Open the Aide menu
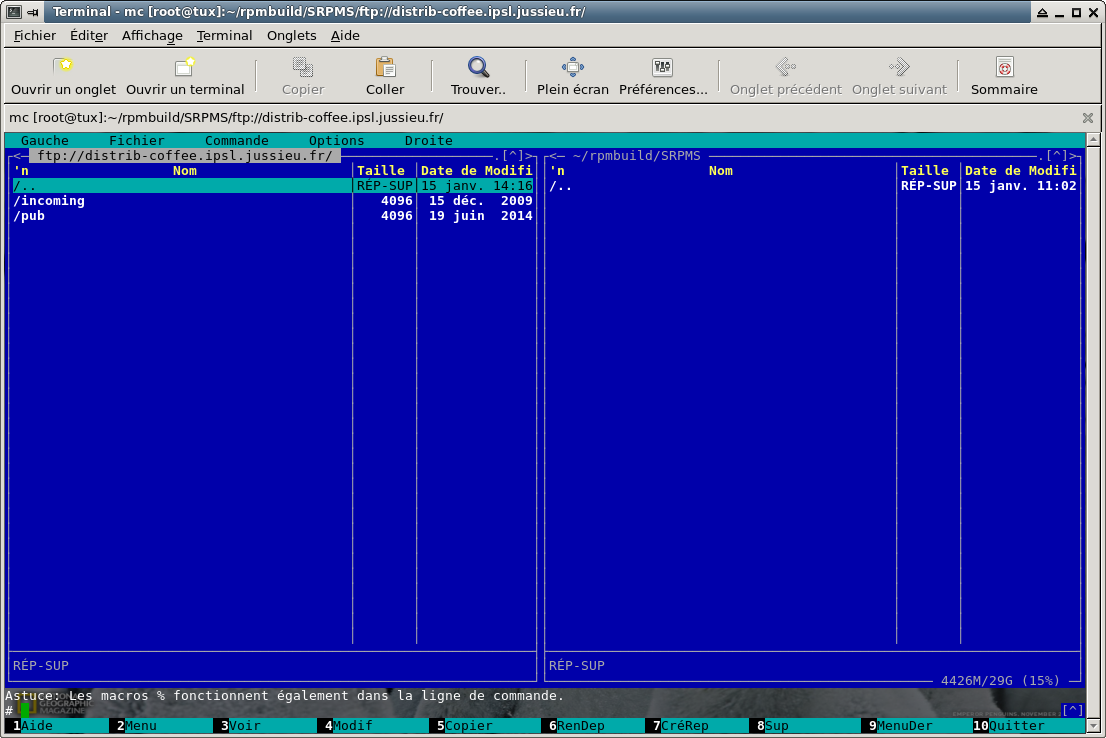1106x738 pixels. point(345,35)
